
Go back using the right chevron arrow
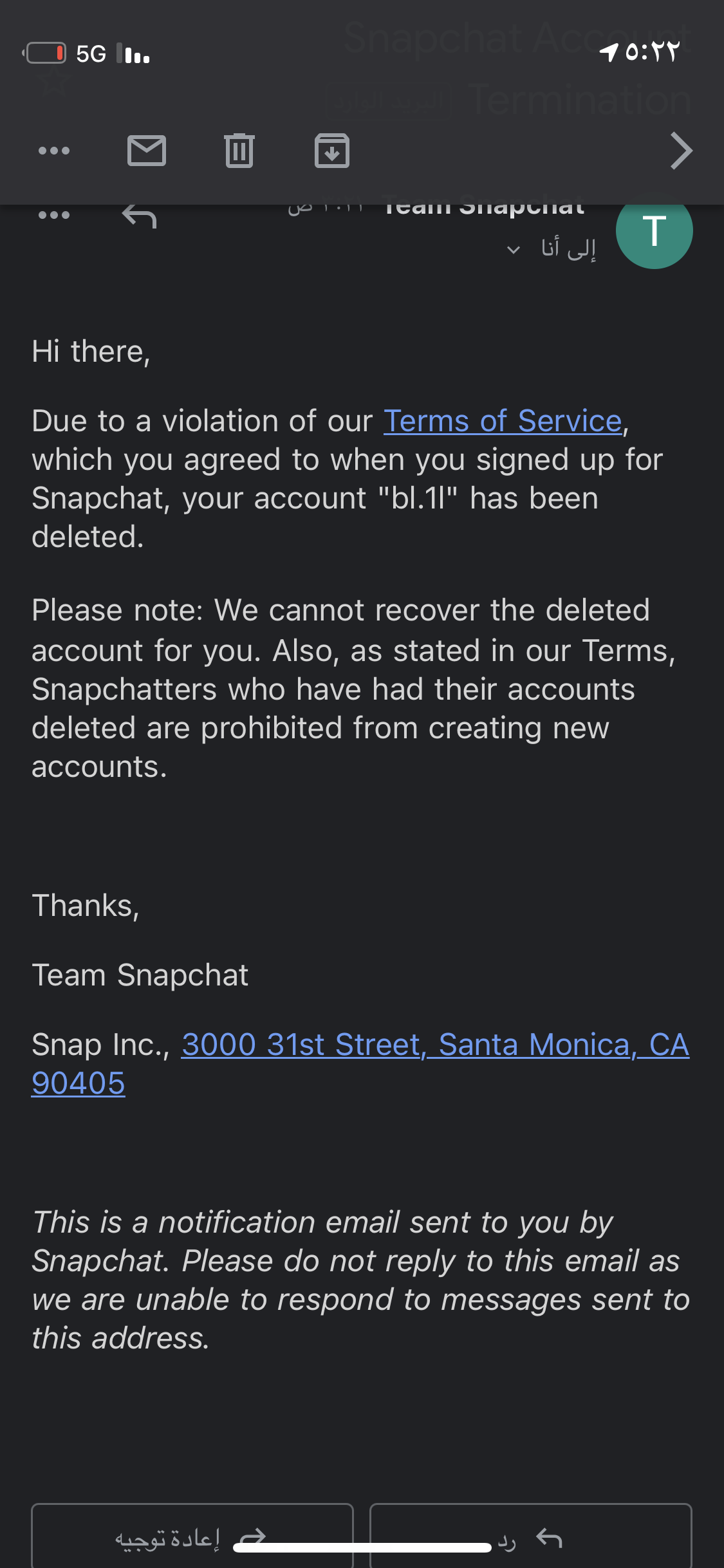(x=681, y=151)
